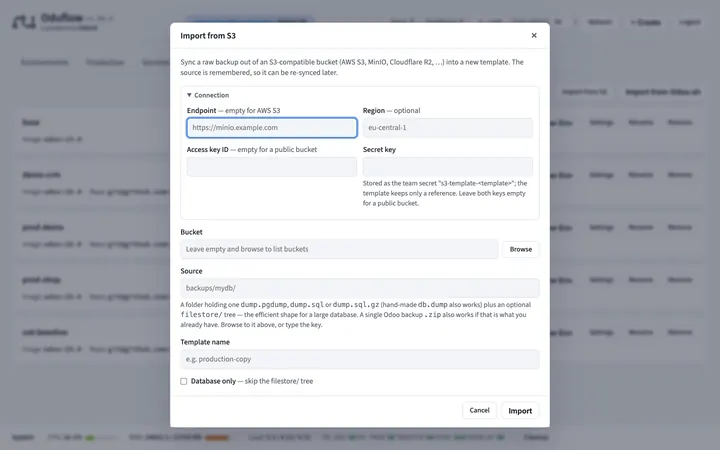
Task: Enable the Database only checkbox
Action: pyautogui.click(x=184, y=381)
